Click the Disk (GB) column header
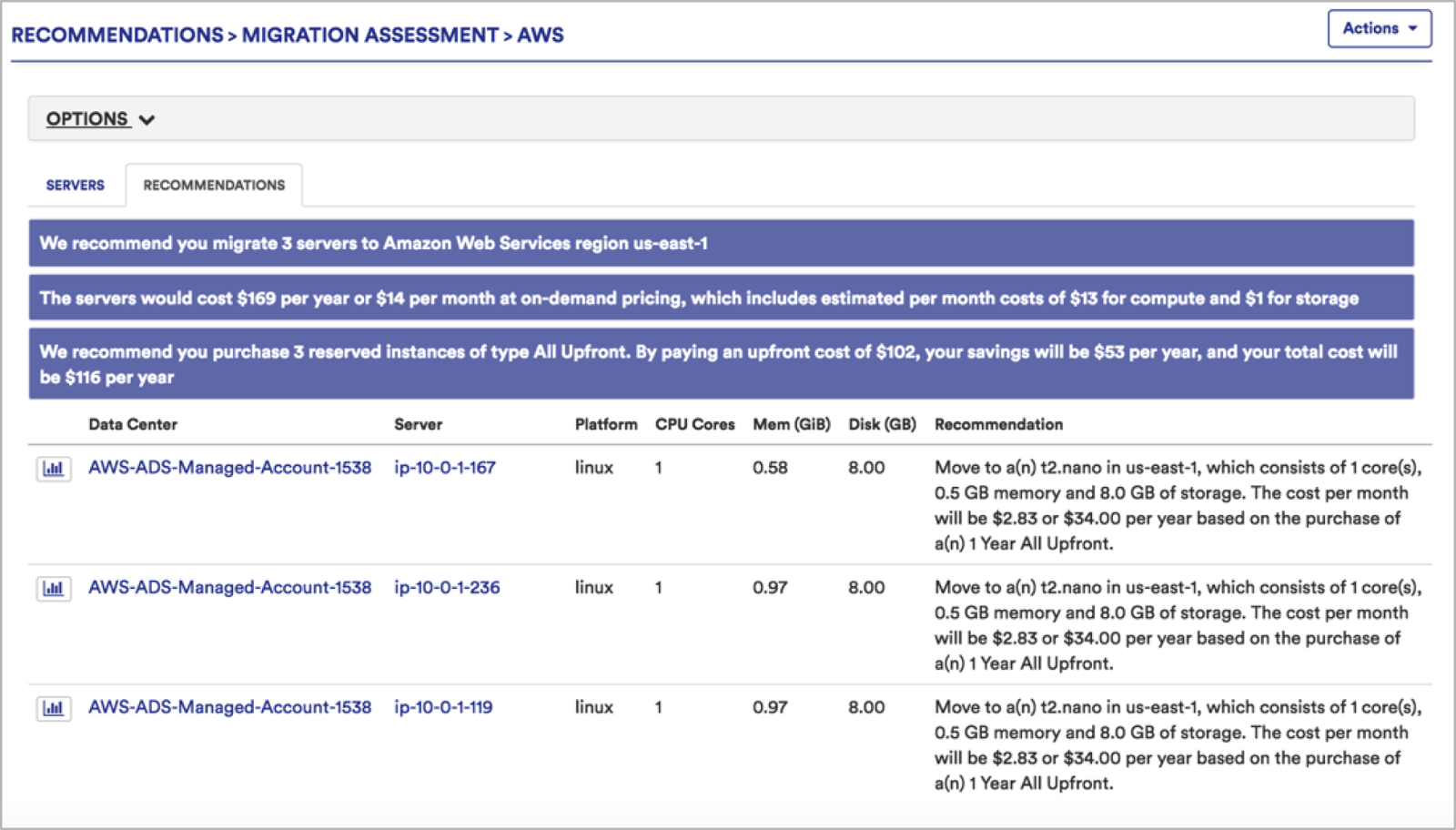This screenshot has width=1456, height=830. pos(883,424)
